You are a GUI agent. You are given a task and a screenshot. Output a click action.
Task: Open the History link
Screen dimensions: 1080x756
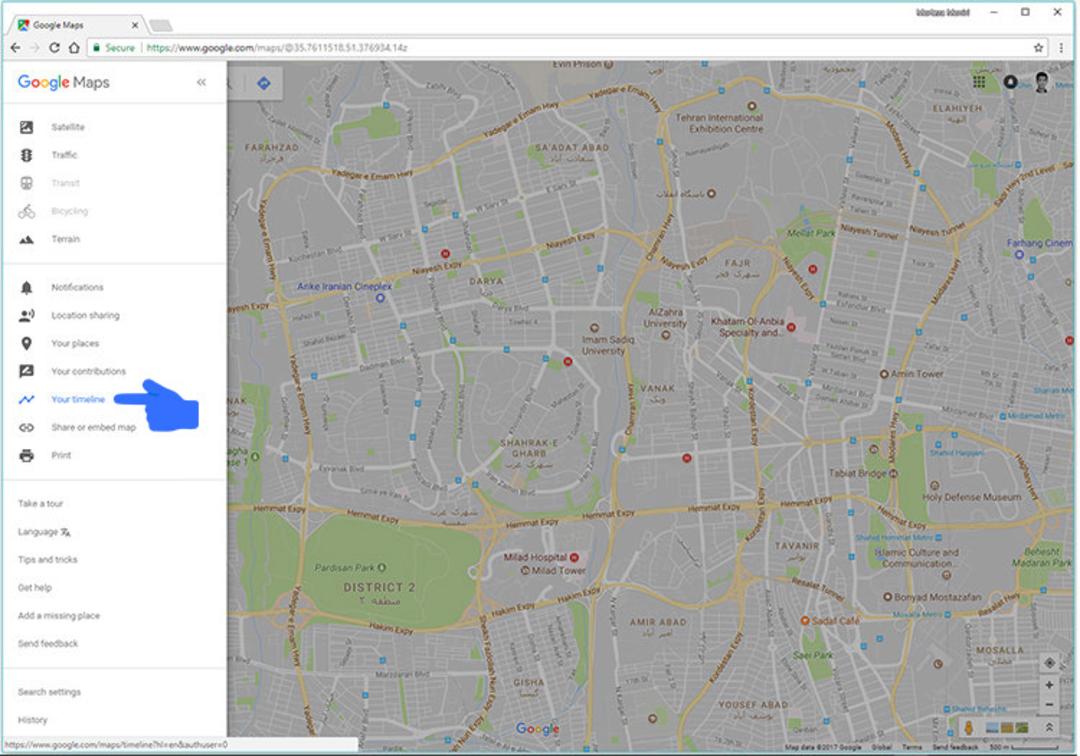[x=32, y=720]
